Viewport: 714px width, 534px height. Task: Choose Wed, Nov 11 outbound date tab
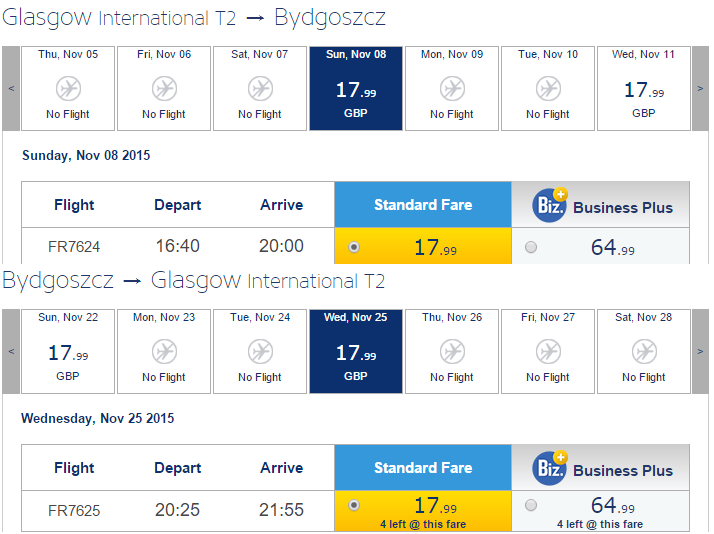pyautogui.click(x=644, y=88)
